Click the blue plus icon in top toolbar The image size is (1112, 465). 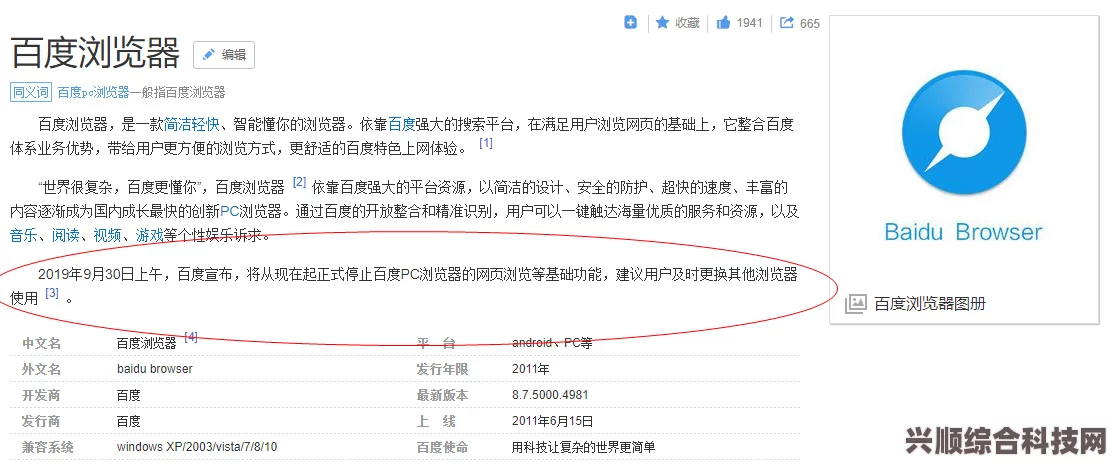point(630,23)
